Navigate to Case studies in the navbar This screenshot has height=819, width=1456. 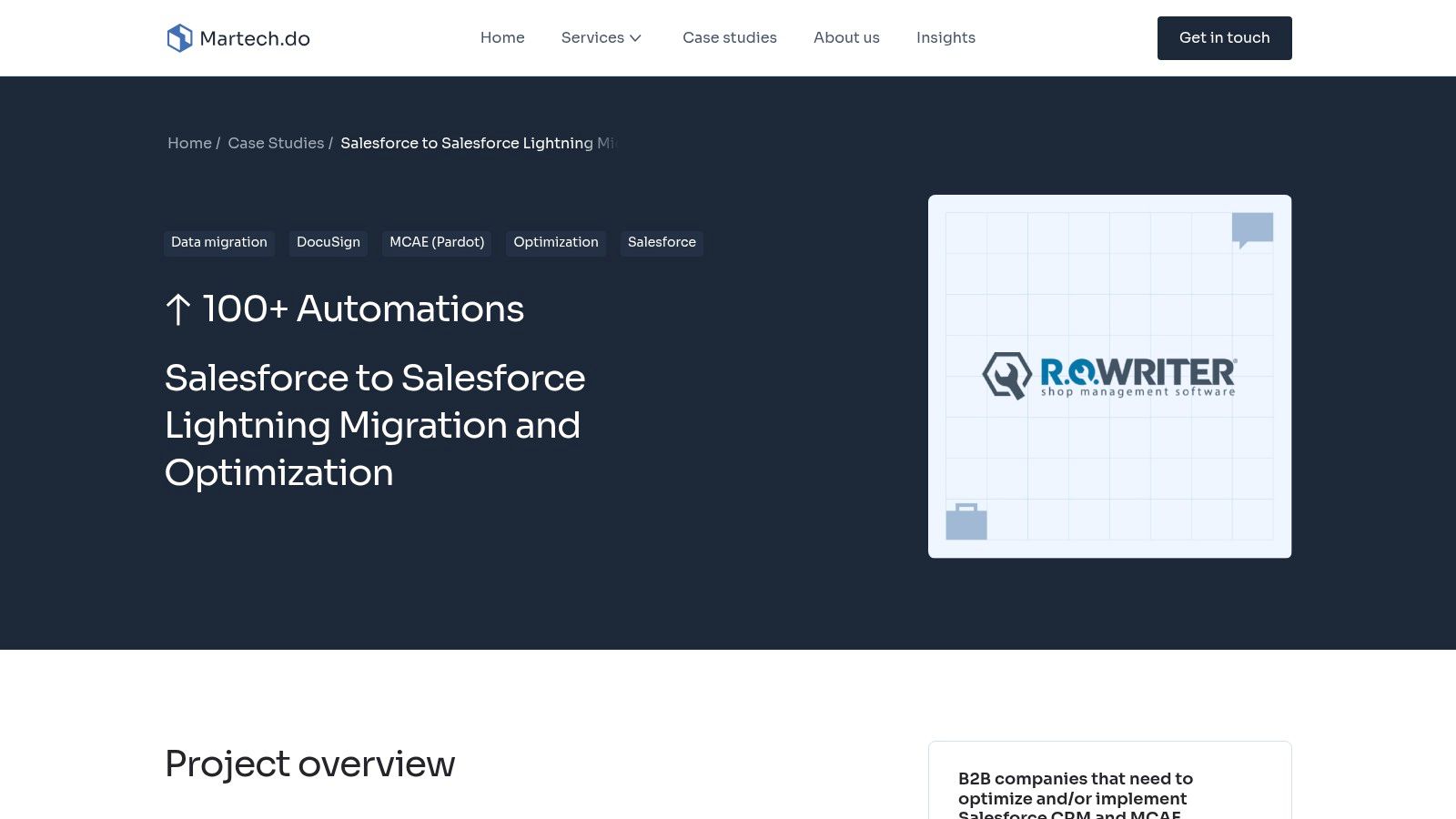click(x=730, y=37)
